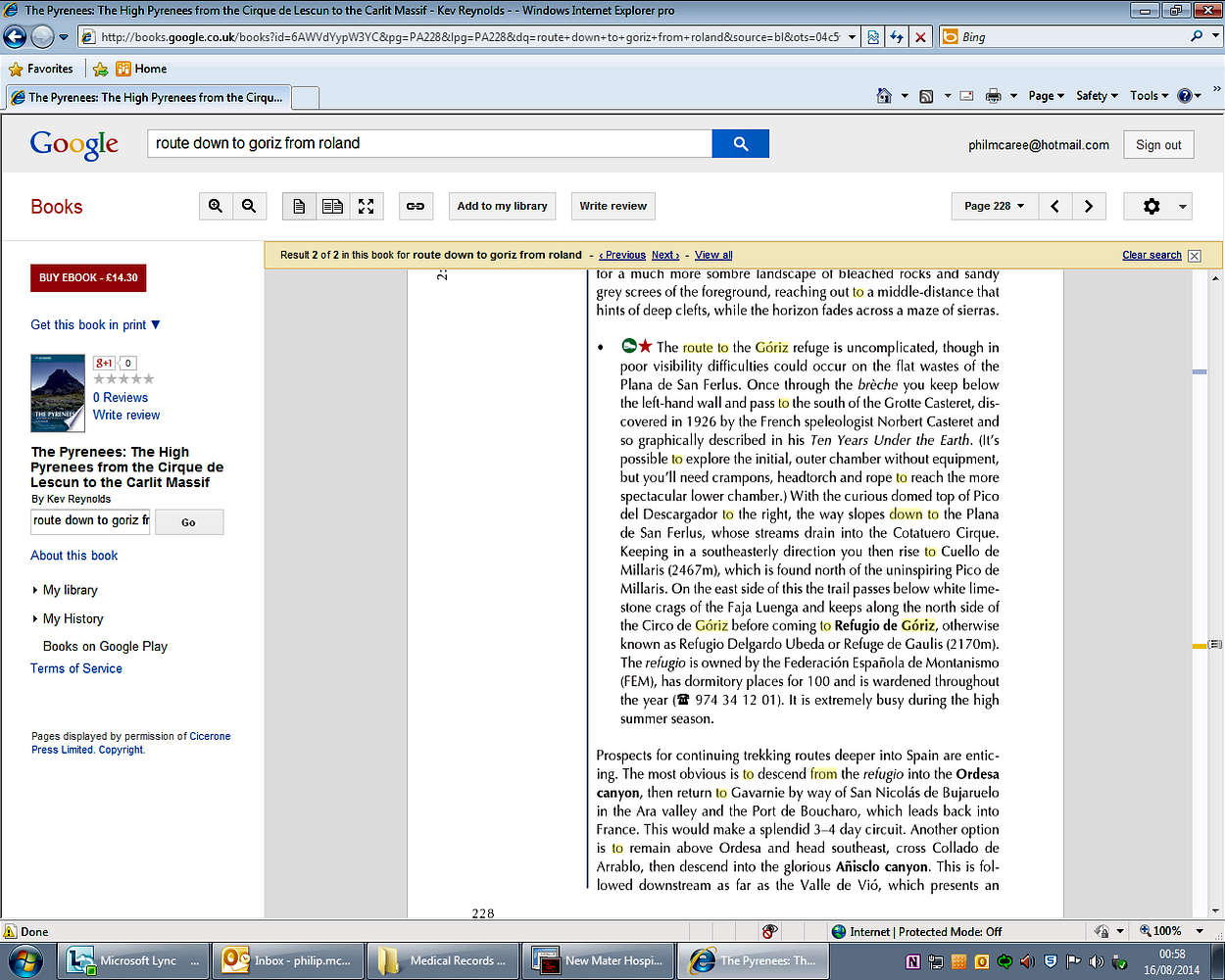Click the Zoom out magnifier icon
Screen dimensions: 1225x980
[x=249, y=206]
